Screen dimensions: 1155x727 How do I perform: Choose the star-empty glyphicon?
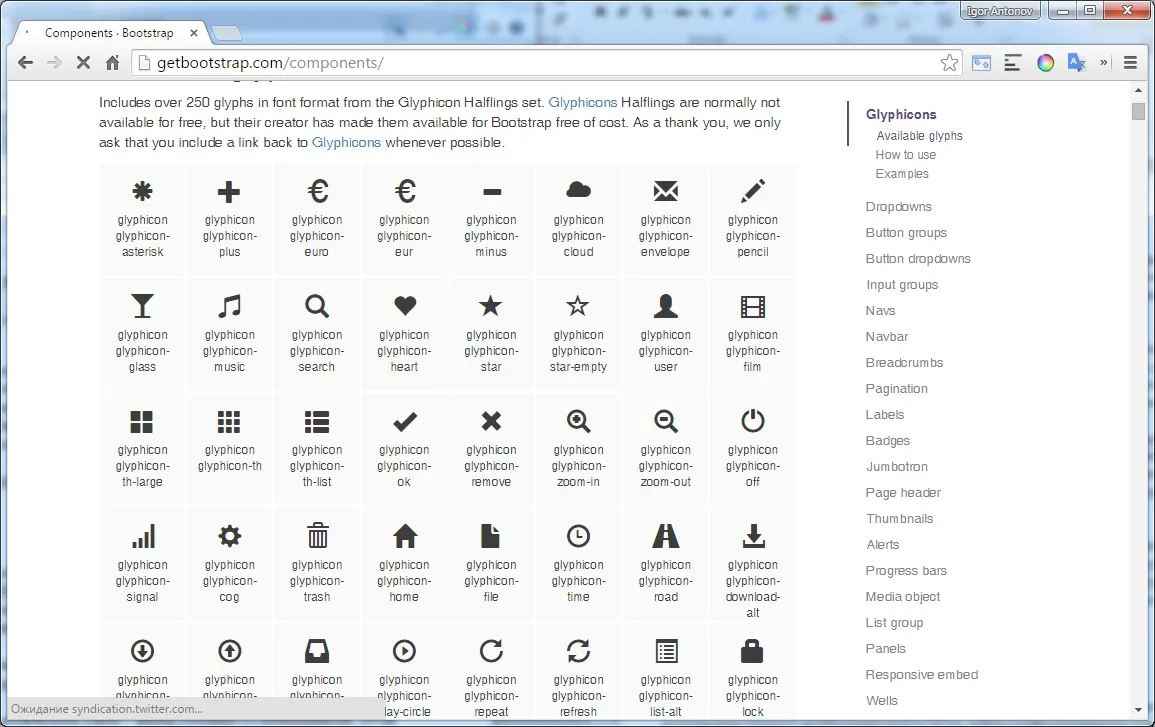point(578,306)
